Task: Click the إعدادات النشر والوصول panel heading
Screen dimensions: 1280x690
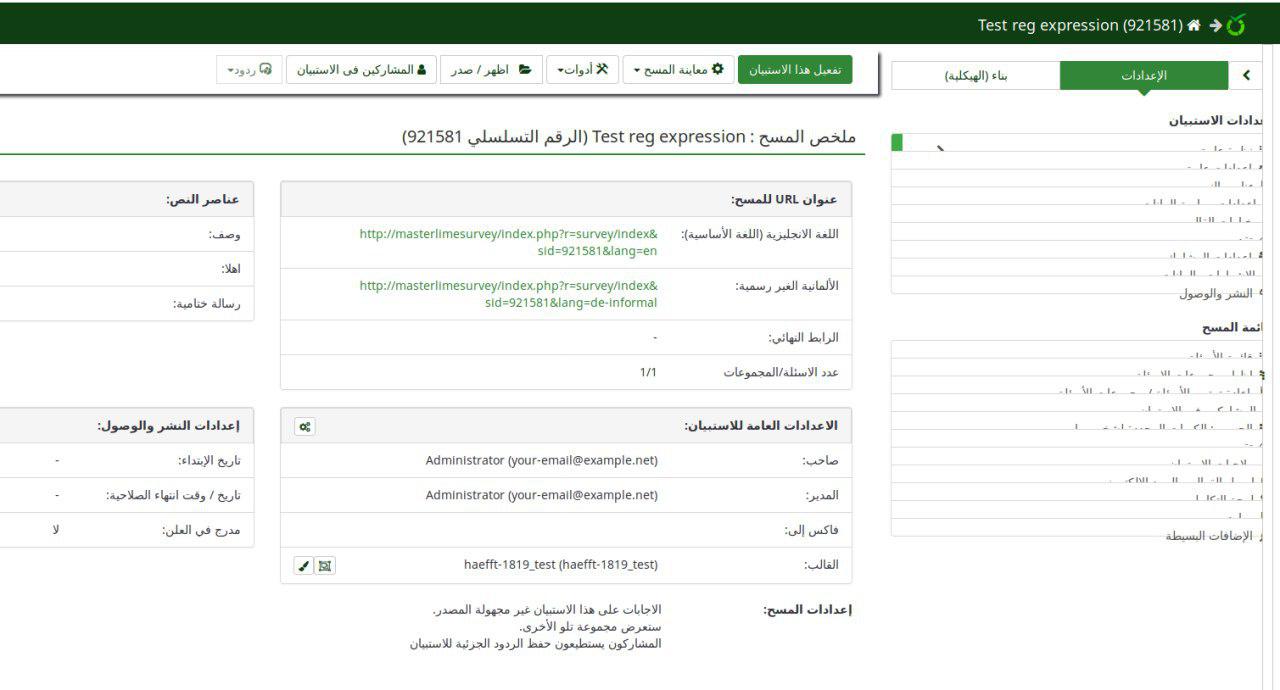Action: pos(169,426)
